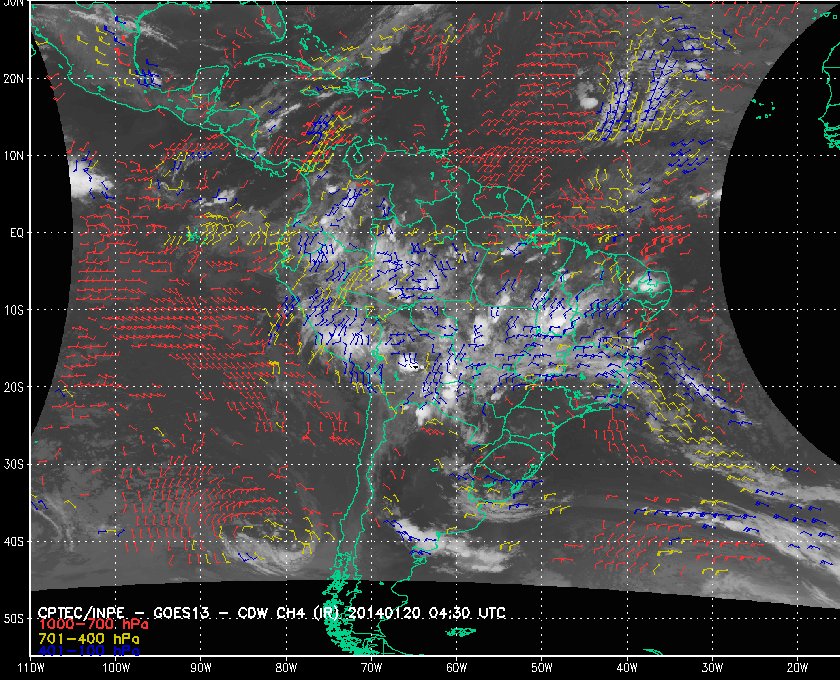840x680 pixels.
Task: Click the 20N latitude label
Action: [x=13, y=79]
